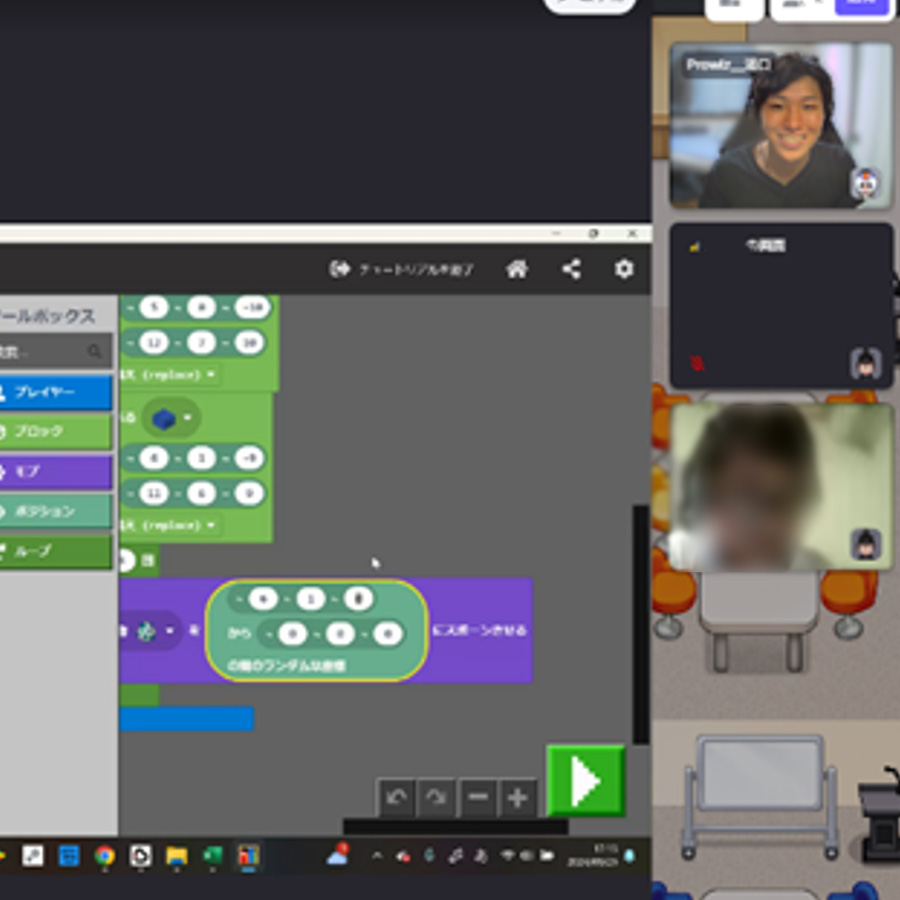Image resolution: width=900 pixels, height=900 pixels.
Task: Zoom out with the minus button
Action: pyautogui.click(x=478, y=797)
